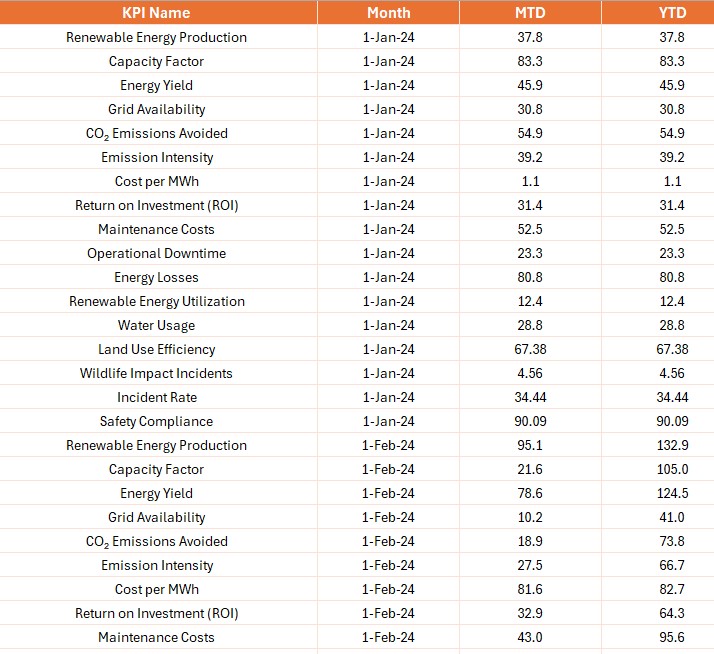Click Emission Intensity in the 1-Jan-24 row
Viewport: 714px width, 654px height.
click(x=156, y=157)
